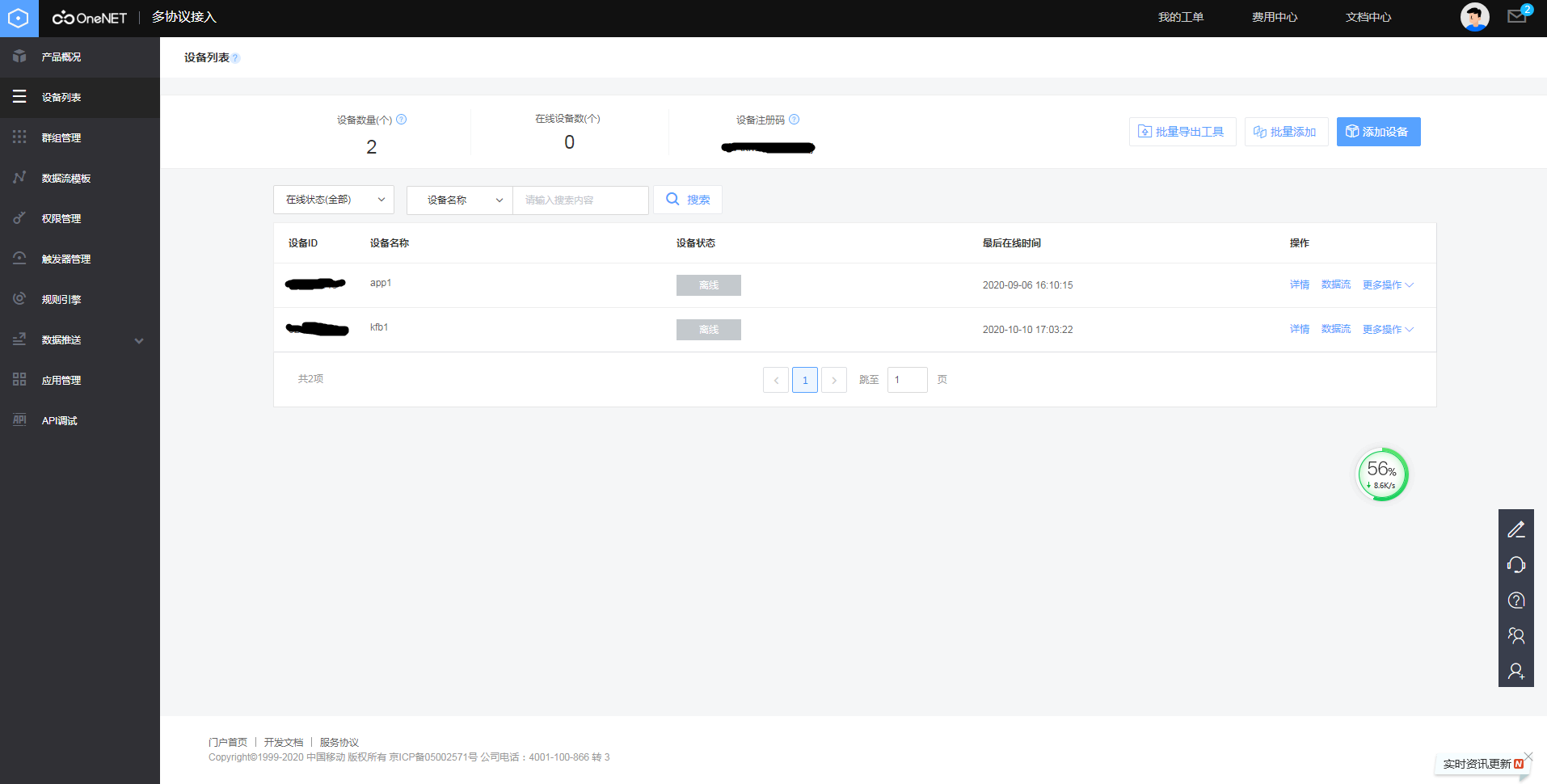The width and height of the screenshot is (1547, 784).
Task: Click the search content input field
Action: coord(580,200)
